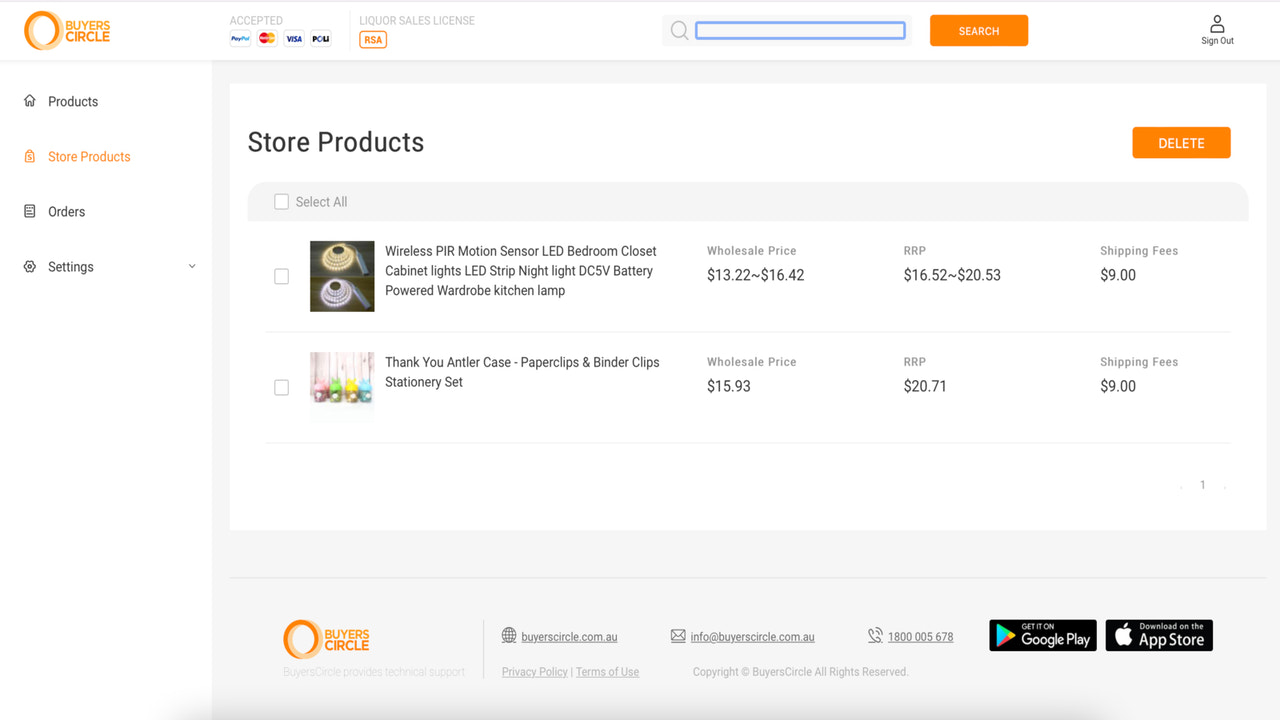The image size is (1280, 720).
Task: Click the PayPal accepted payment icon
Action: point(240,38)
